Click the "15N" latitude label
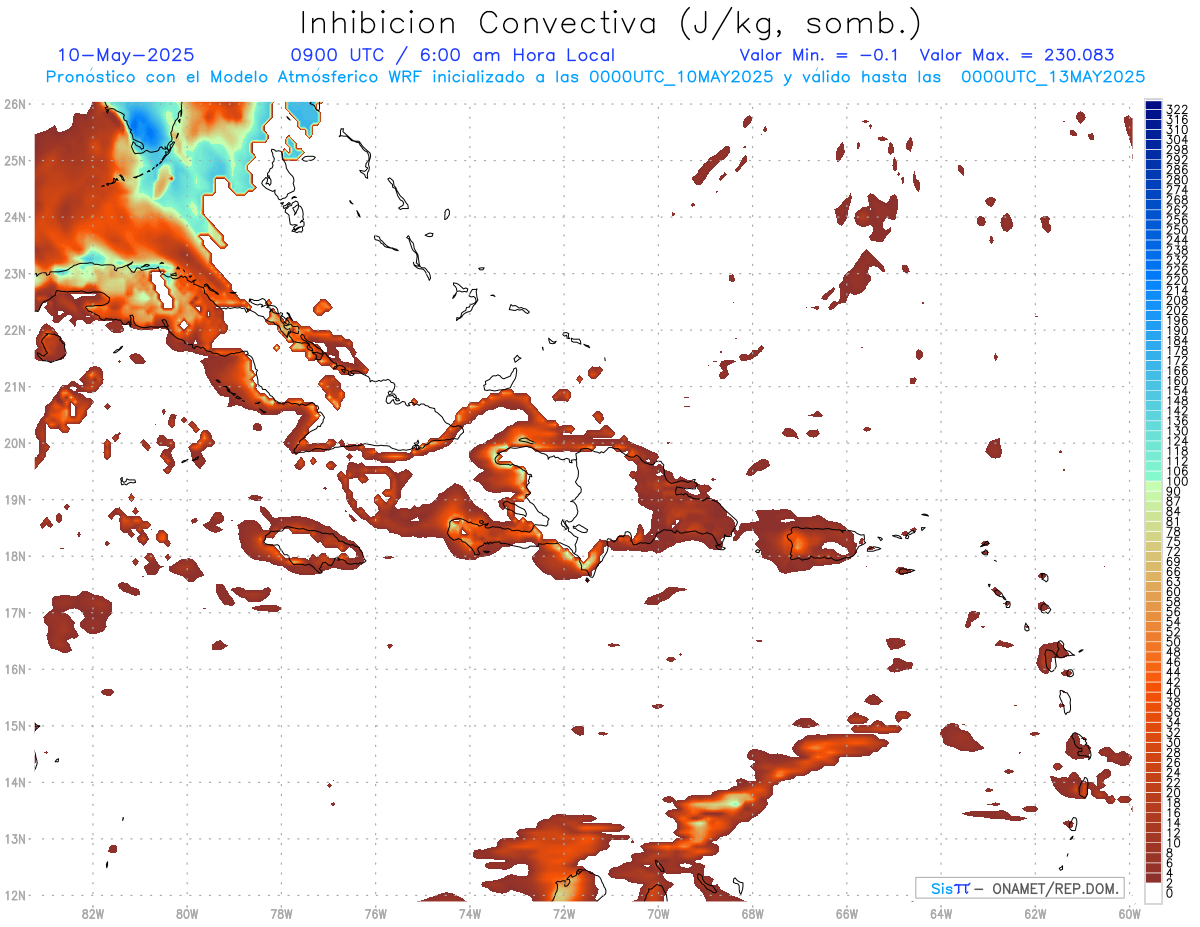Screen dimensions: 1200x927 click(14, 725)
